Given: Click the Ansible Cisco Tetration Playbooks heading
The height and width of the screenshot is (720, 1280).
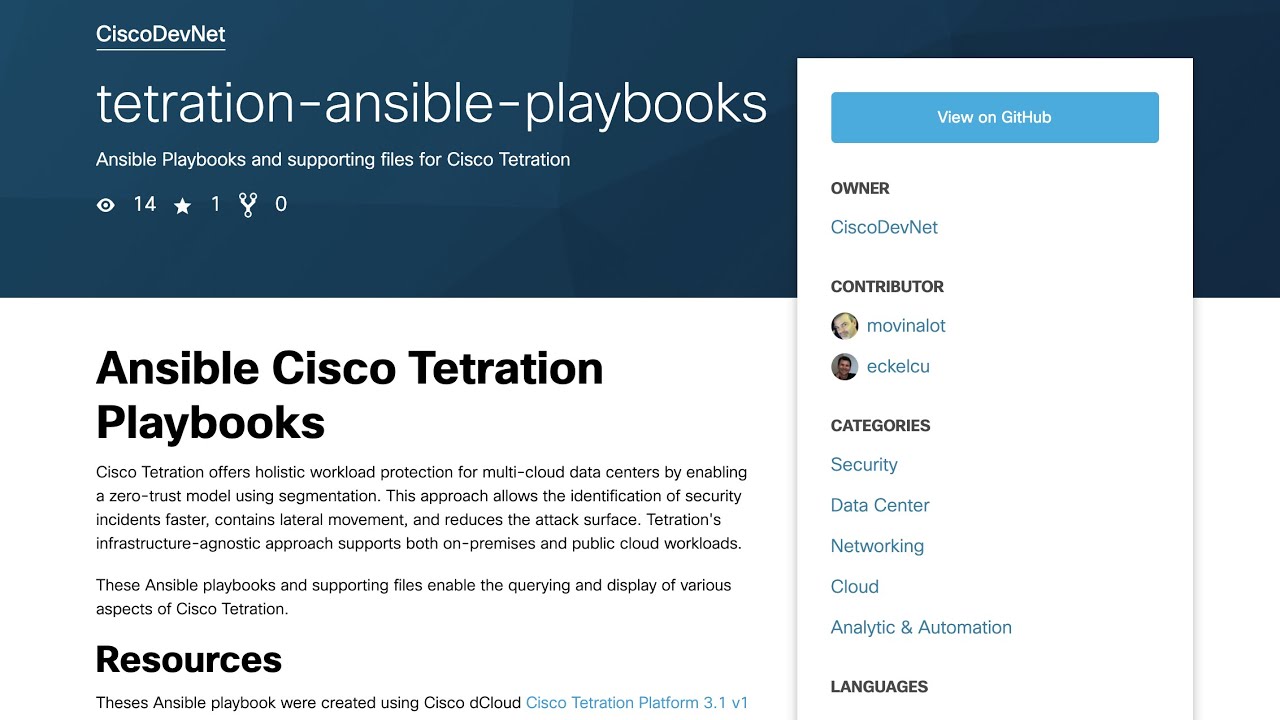Looking at the screenshot, I should pyautogui.click(x=350, y=395).
